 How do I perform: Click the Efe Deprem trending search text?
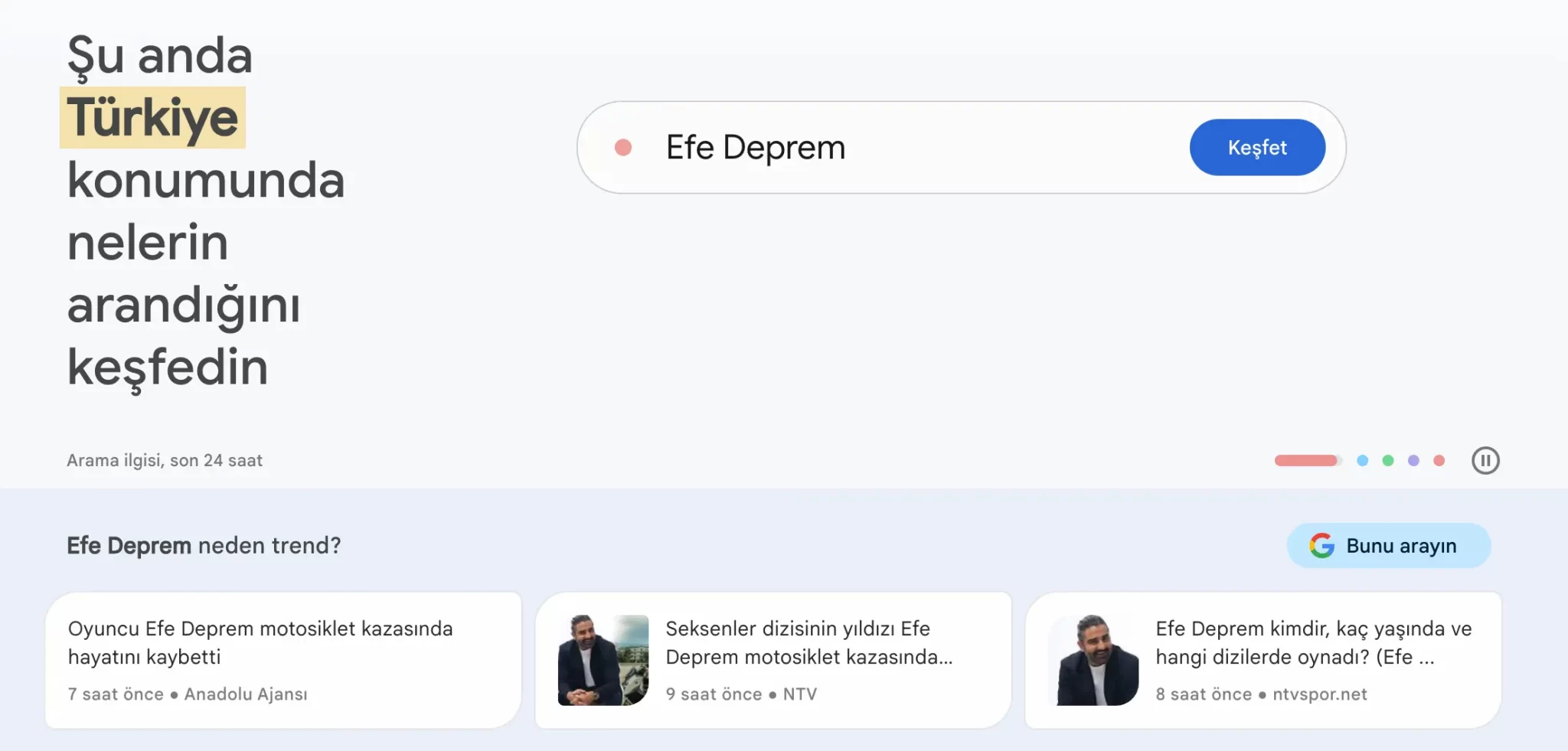(x=756, y=147)
